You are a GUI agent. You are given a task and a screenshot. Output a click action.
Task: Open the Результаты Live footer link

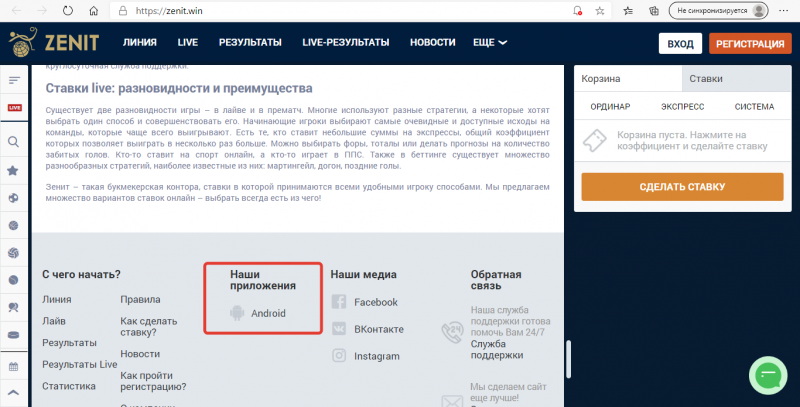tap(80, 364)
